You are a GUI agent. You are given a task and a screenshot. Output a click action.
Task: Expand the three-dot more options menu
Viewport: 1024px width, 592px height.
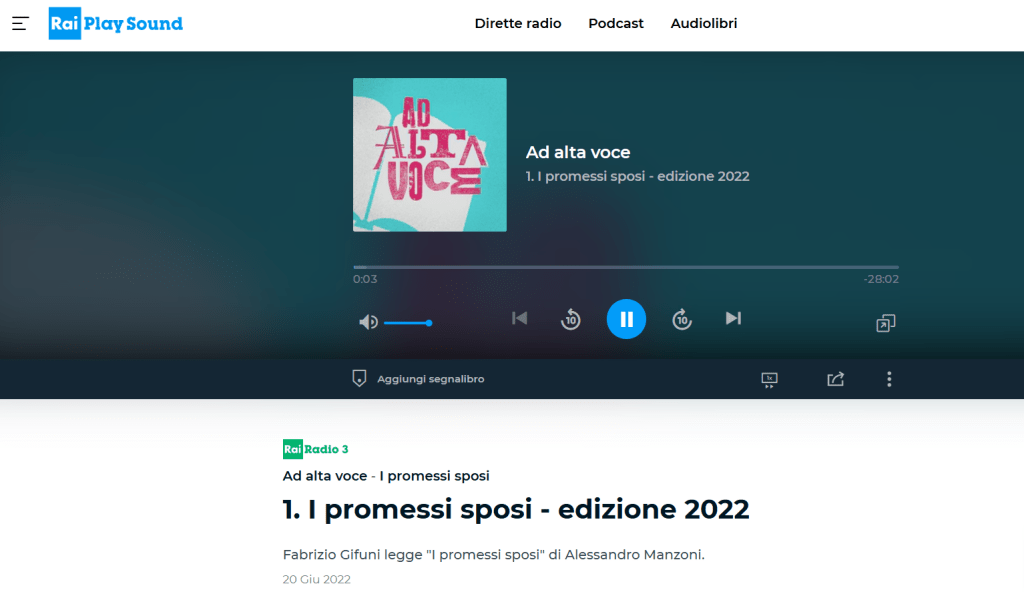[x=889, y=379]
